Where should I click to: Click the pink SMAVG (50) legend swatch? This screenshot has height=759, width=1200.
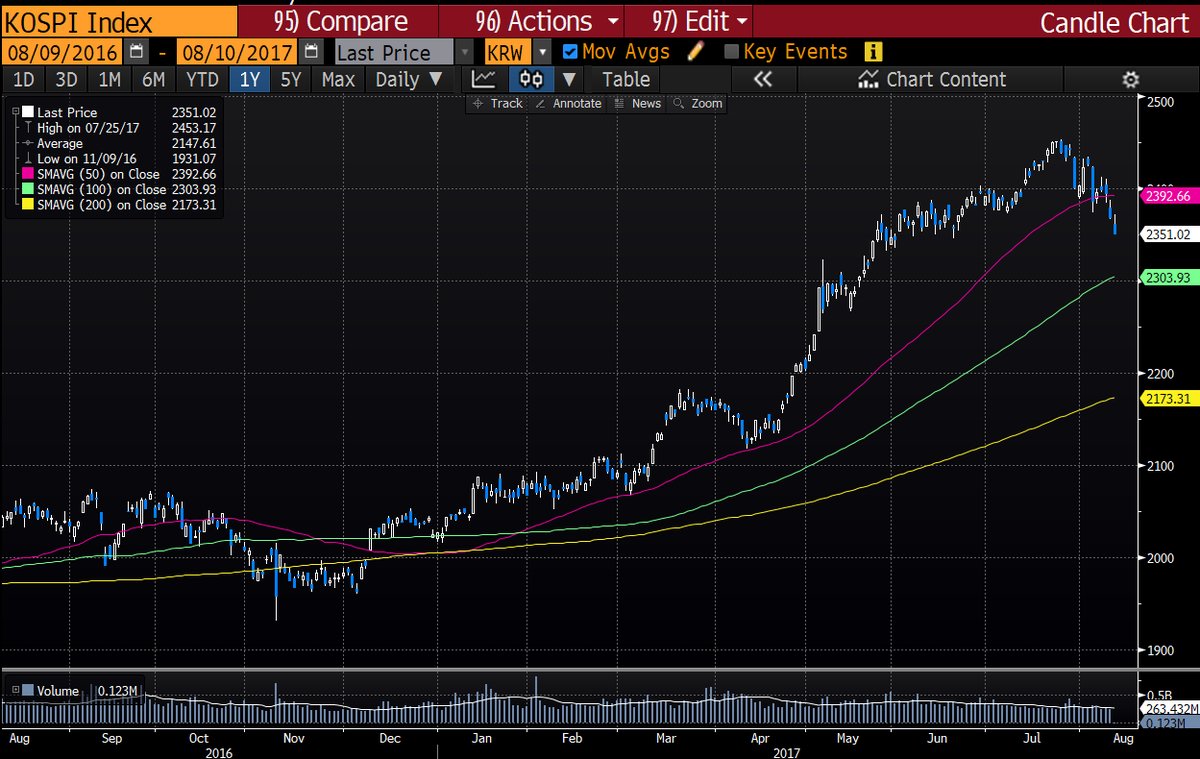point(27,174)
